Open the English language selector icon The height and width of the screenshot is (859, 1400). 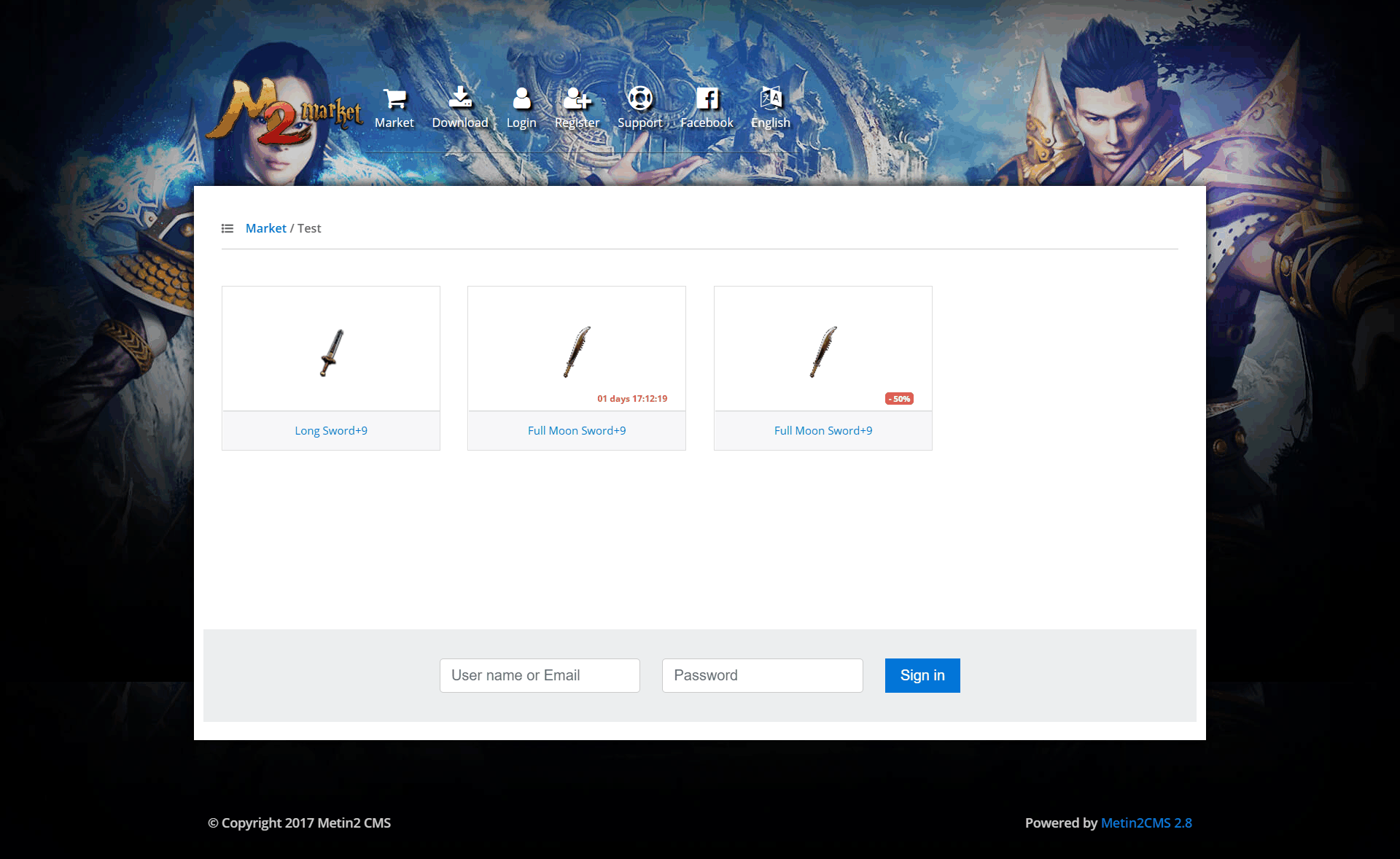771,98
